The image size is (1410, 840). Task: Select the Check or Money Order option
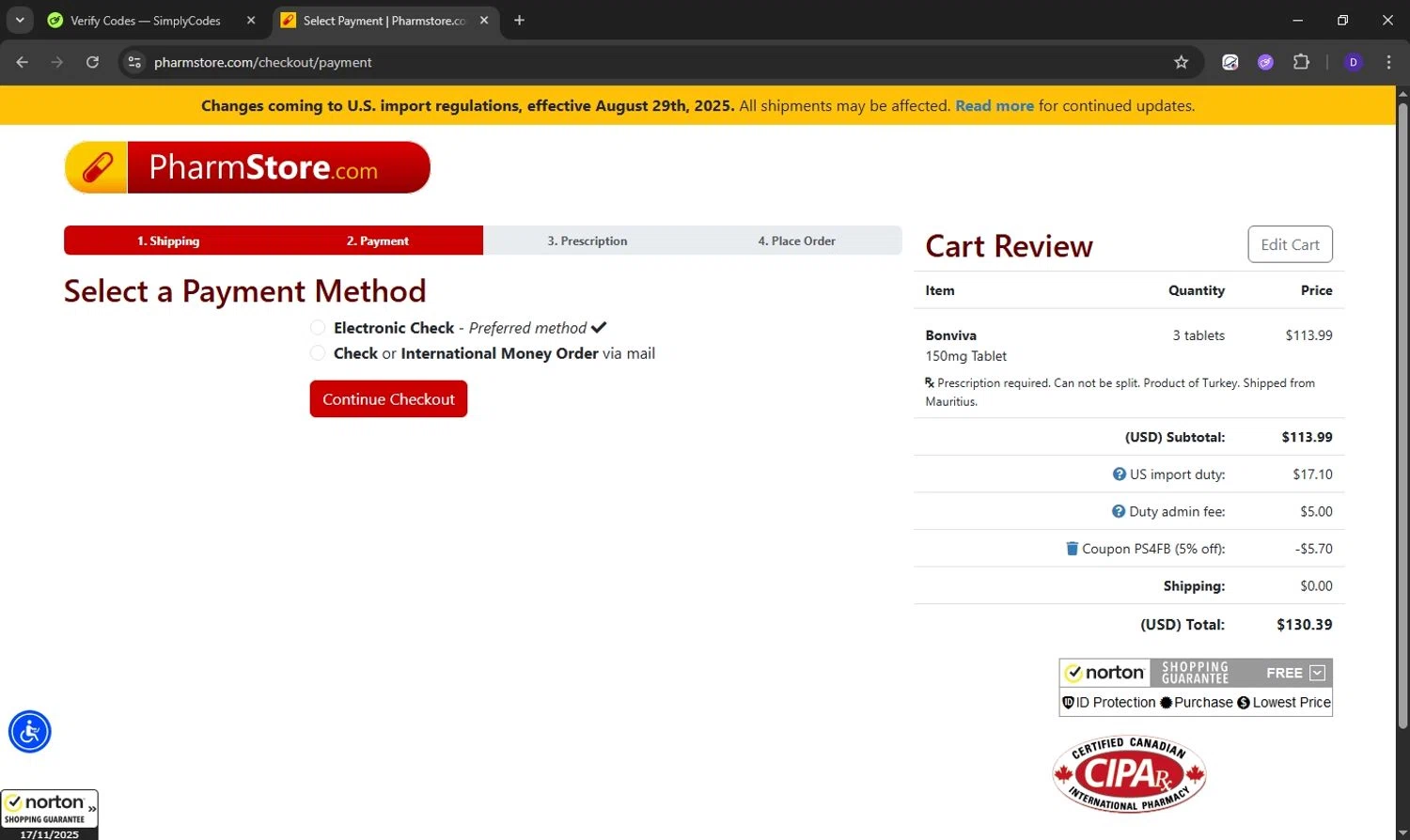[x=318, y=353]
